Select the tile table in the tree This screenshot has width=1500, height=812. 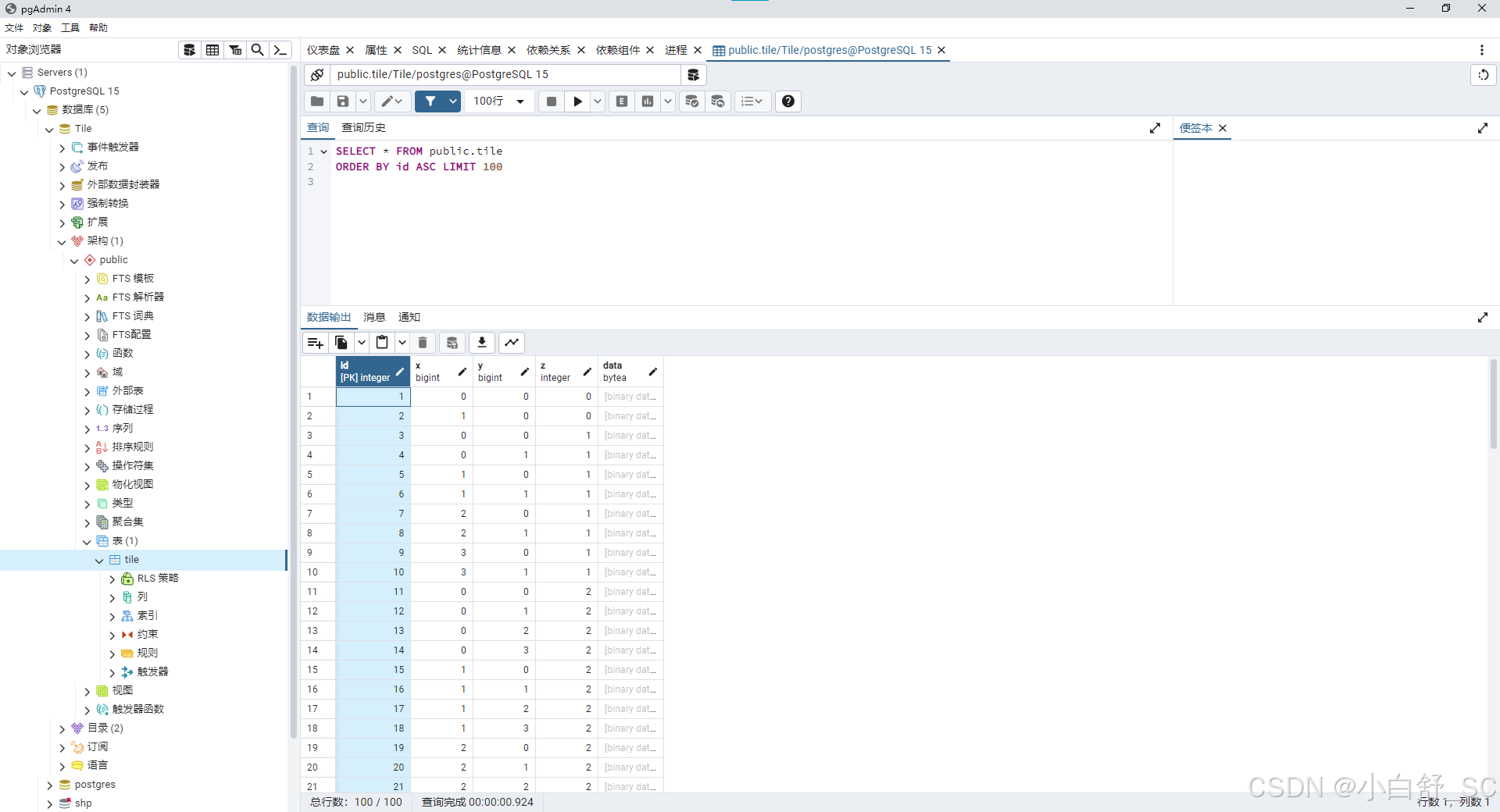pos(131,560)
